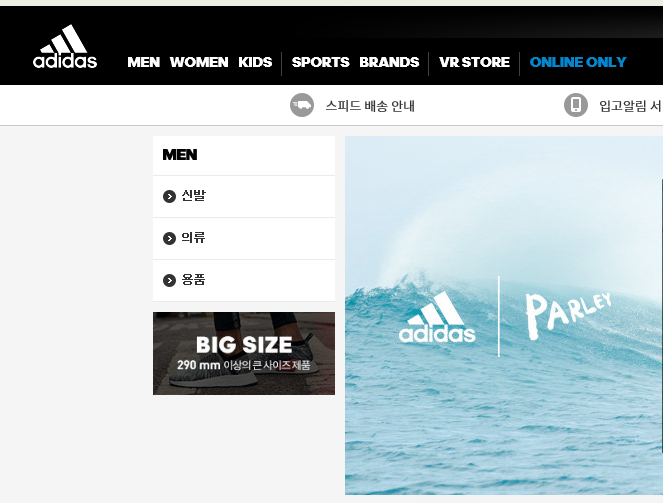Select the 용품 category link

pyautogui.click(x=193, y=279)
